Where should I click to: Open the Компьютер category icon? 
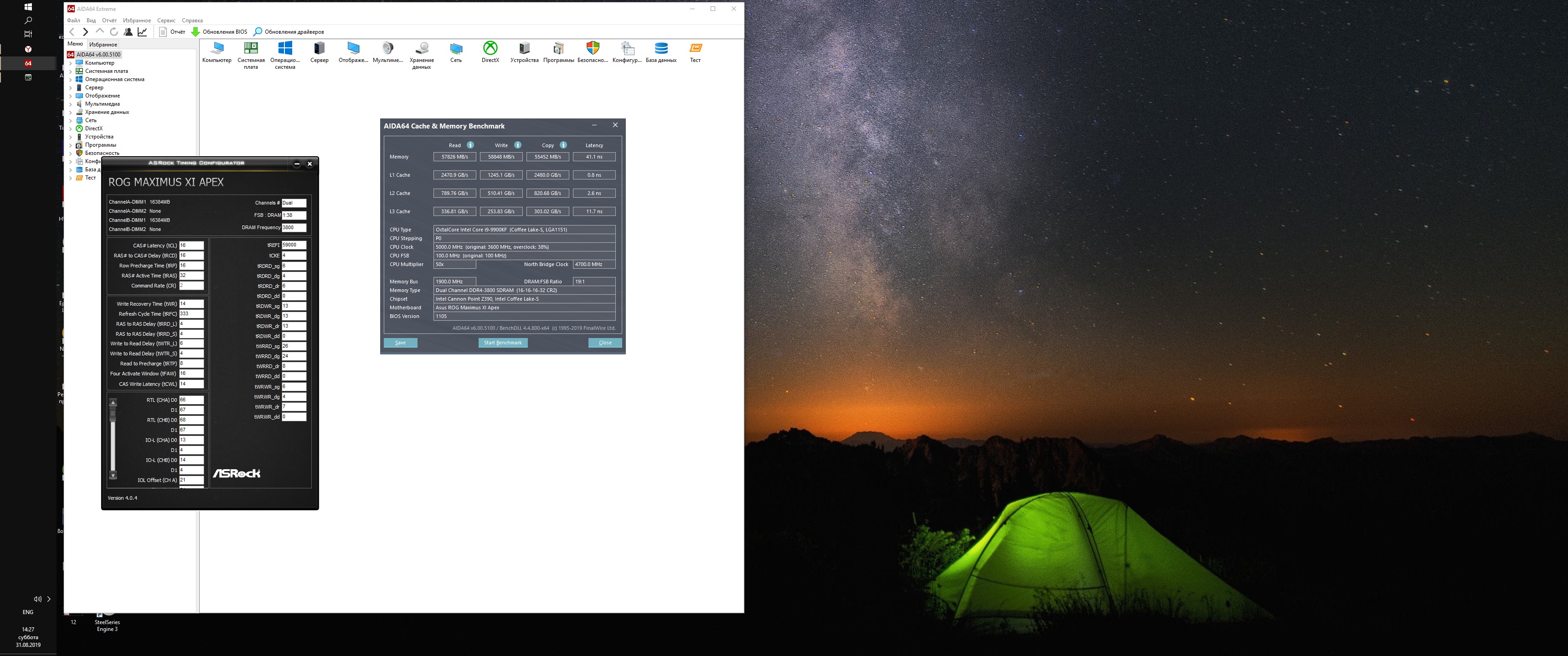coord(217,49)
